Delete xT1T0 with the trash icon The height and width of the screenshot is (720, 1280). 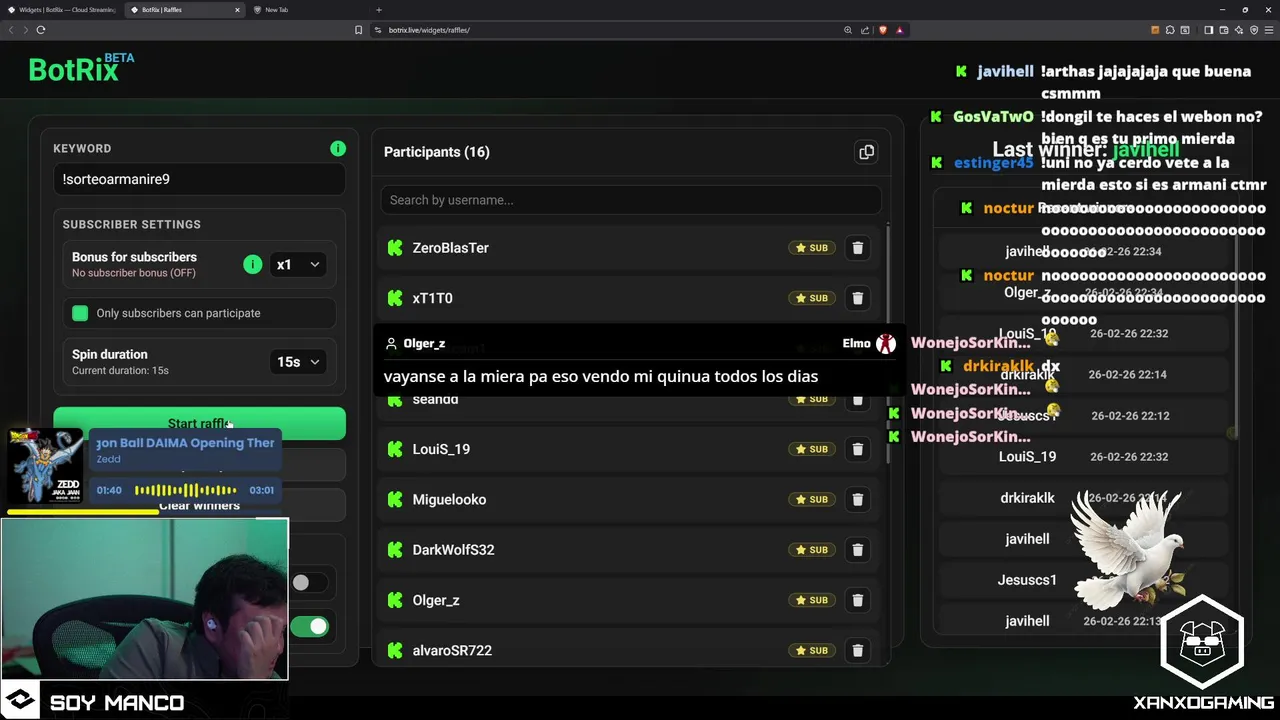point(857,298)
